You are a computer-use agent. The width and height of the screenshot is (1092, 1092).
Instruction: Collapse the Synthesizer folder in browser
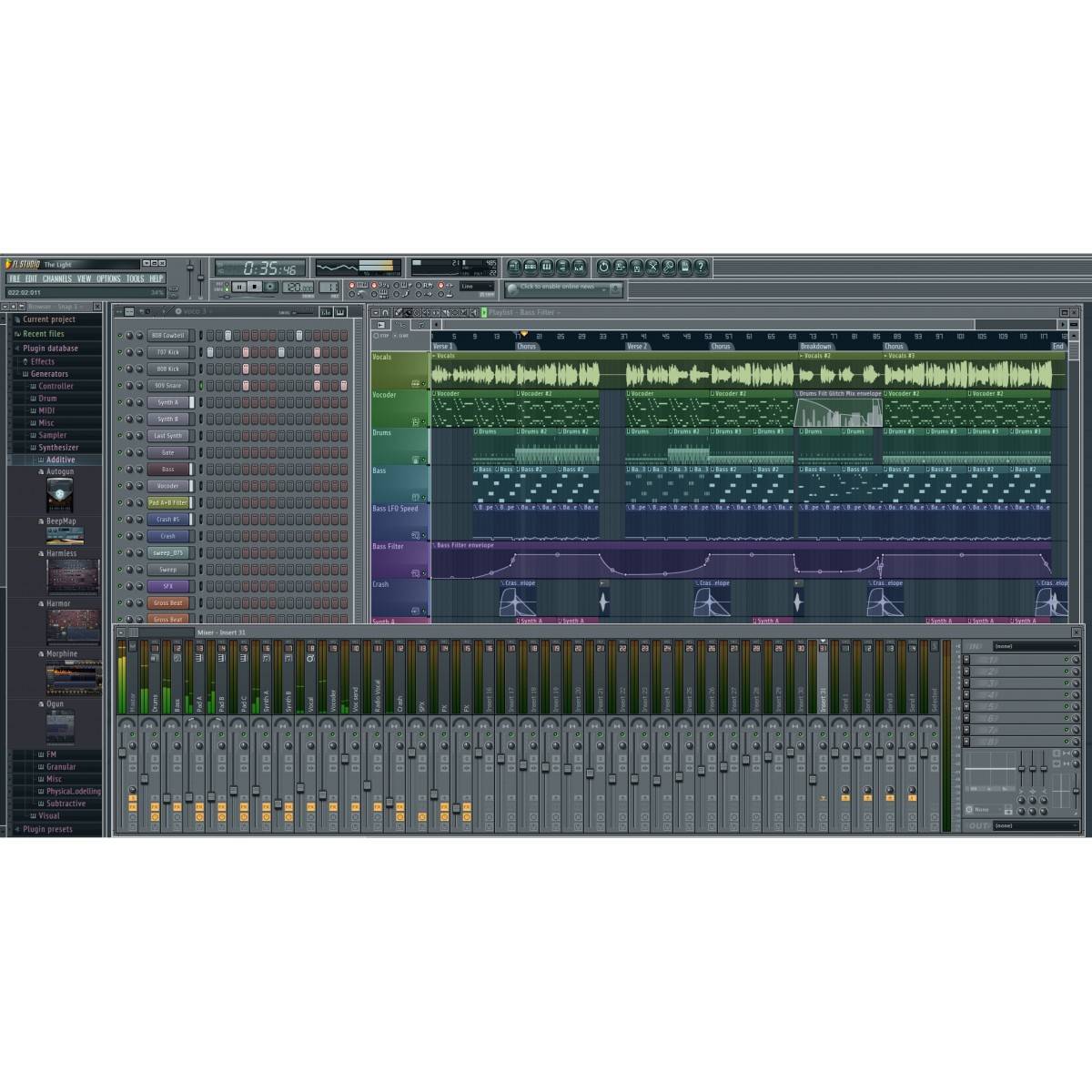(x=58, y=448)
